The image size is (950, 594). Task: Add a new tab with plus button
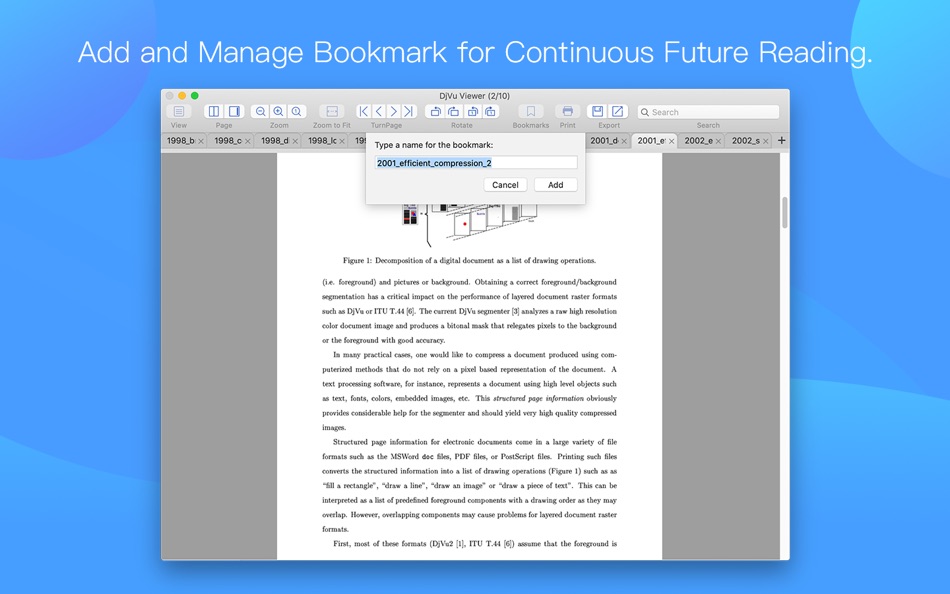coord(782,141)
